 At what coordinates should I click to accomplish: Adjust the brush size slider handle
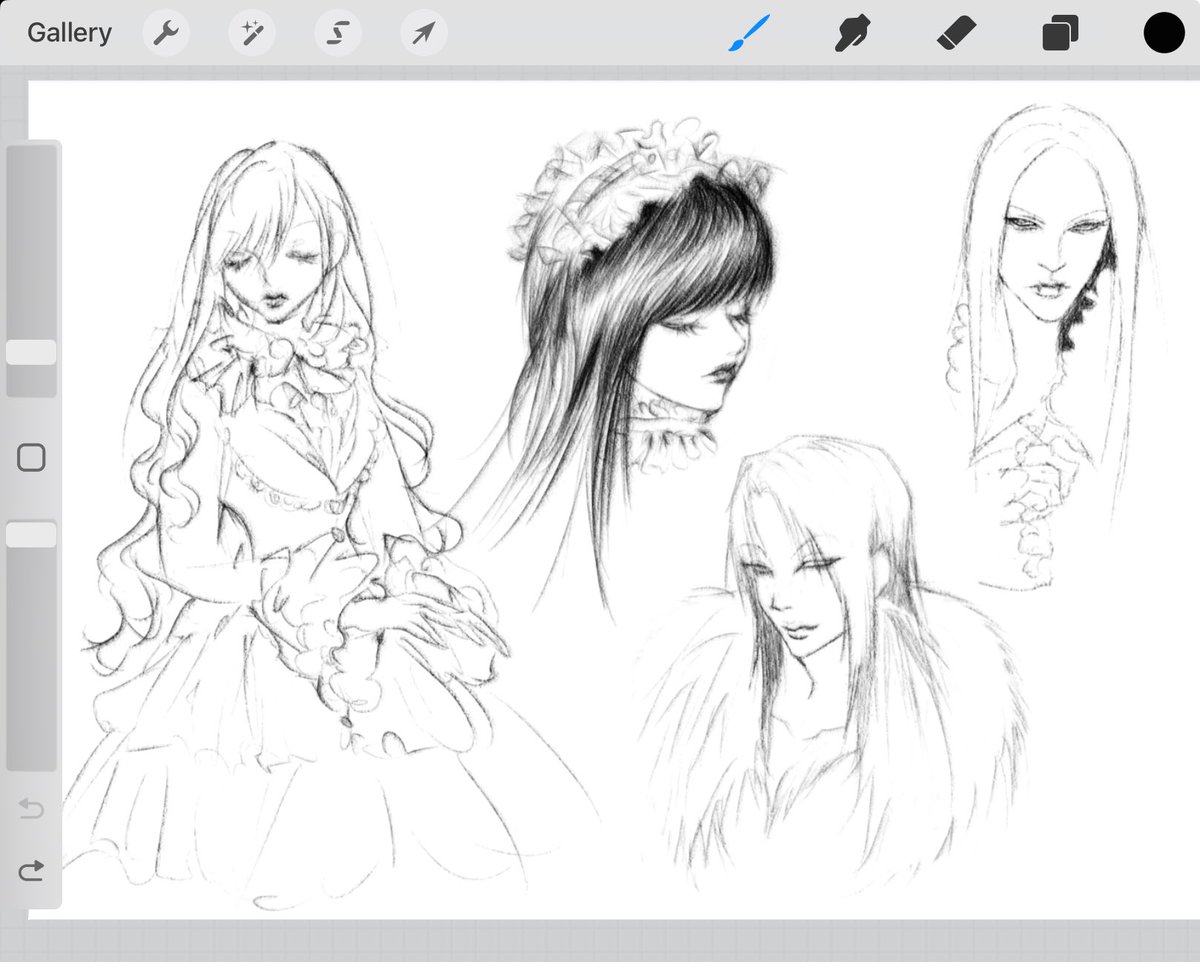31,353
